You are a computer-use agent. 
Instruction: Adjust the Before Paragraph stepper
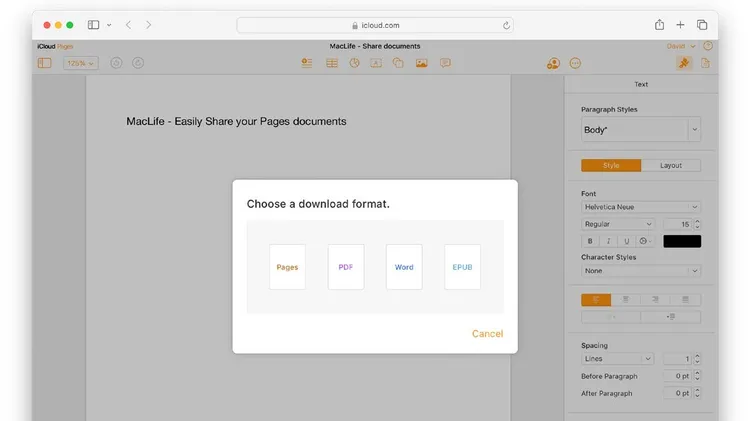(x=697, y=376)
